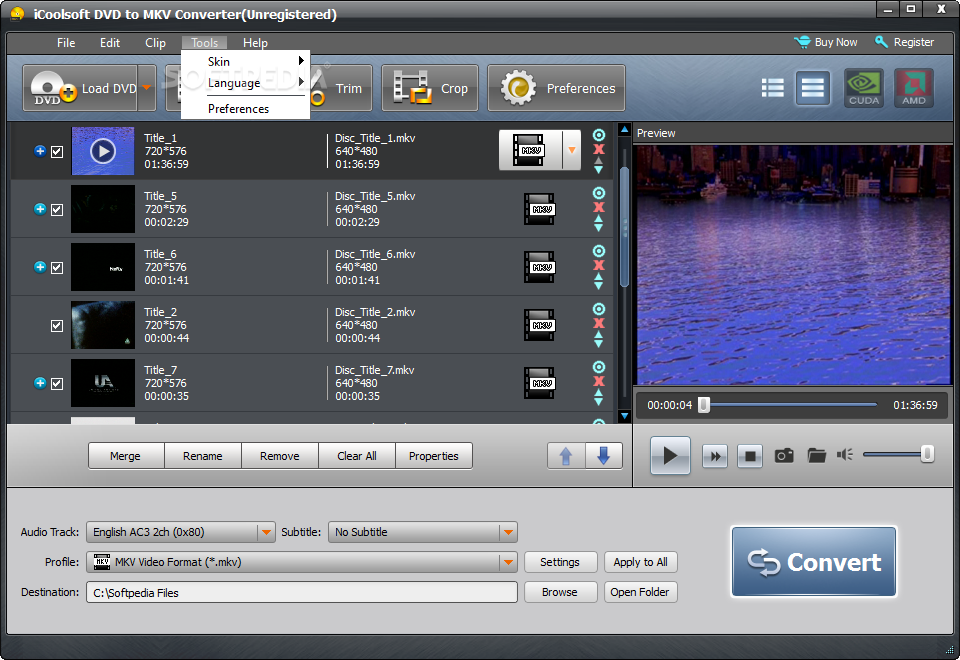This screenshot has width=960, height=660.
Task: Select the Title_2 thumbnail
Action: click(103, 325)
